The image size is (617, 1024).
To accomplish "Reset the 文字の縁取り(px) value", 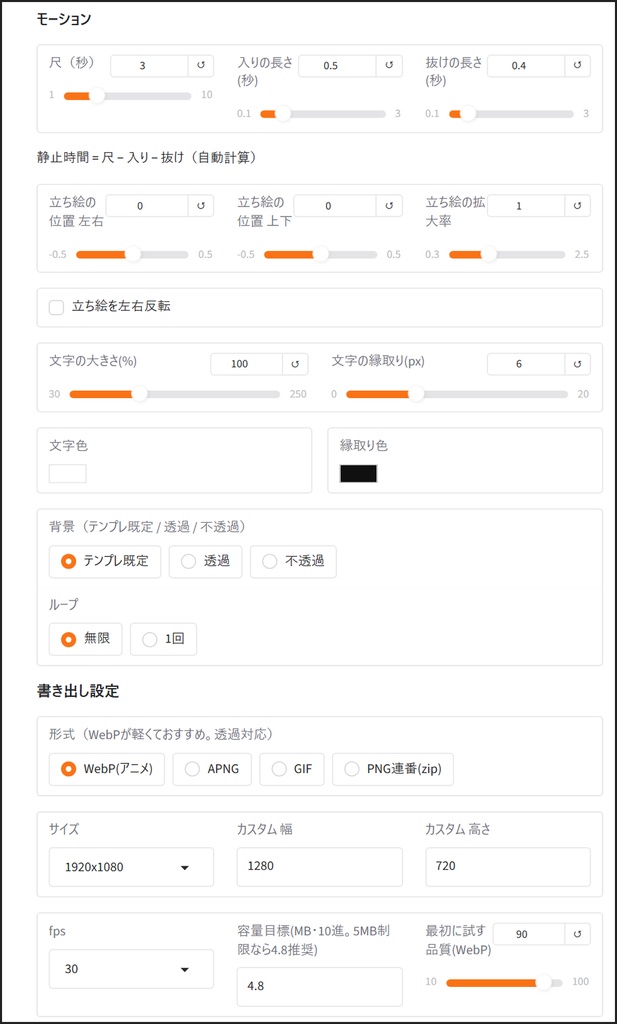I will [x=577, y=364].
